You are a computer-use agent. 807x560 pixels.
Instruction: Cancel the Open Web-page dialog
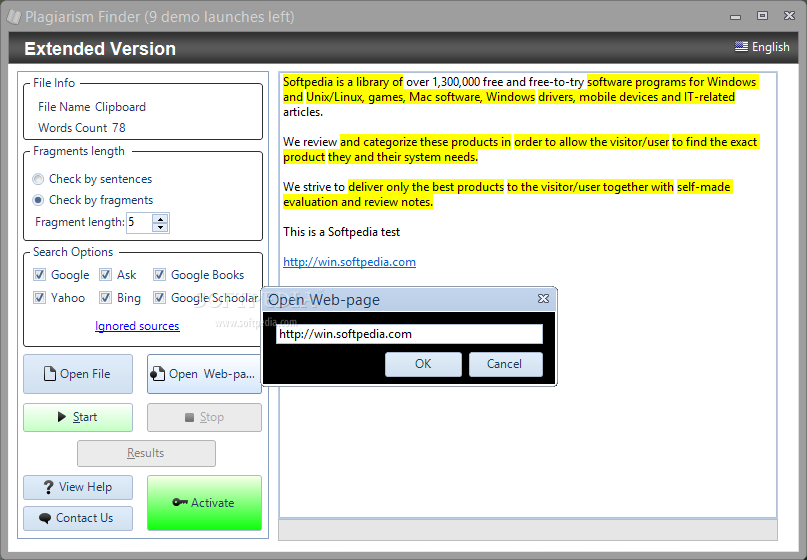pyautogui.click(x=505, y=364)
